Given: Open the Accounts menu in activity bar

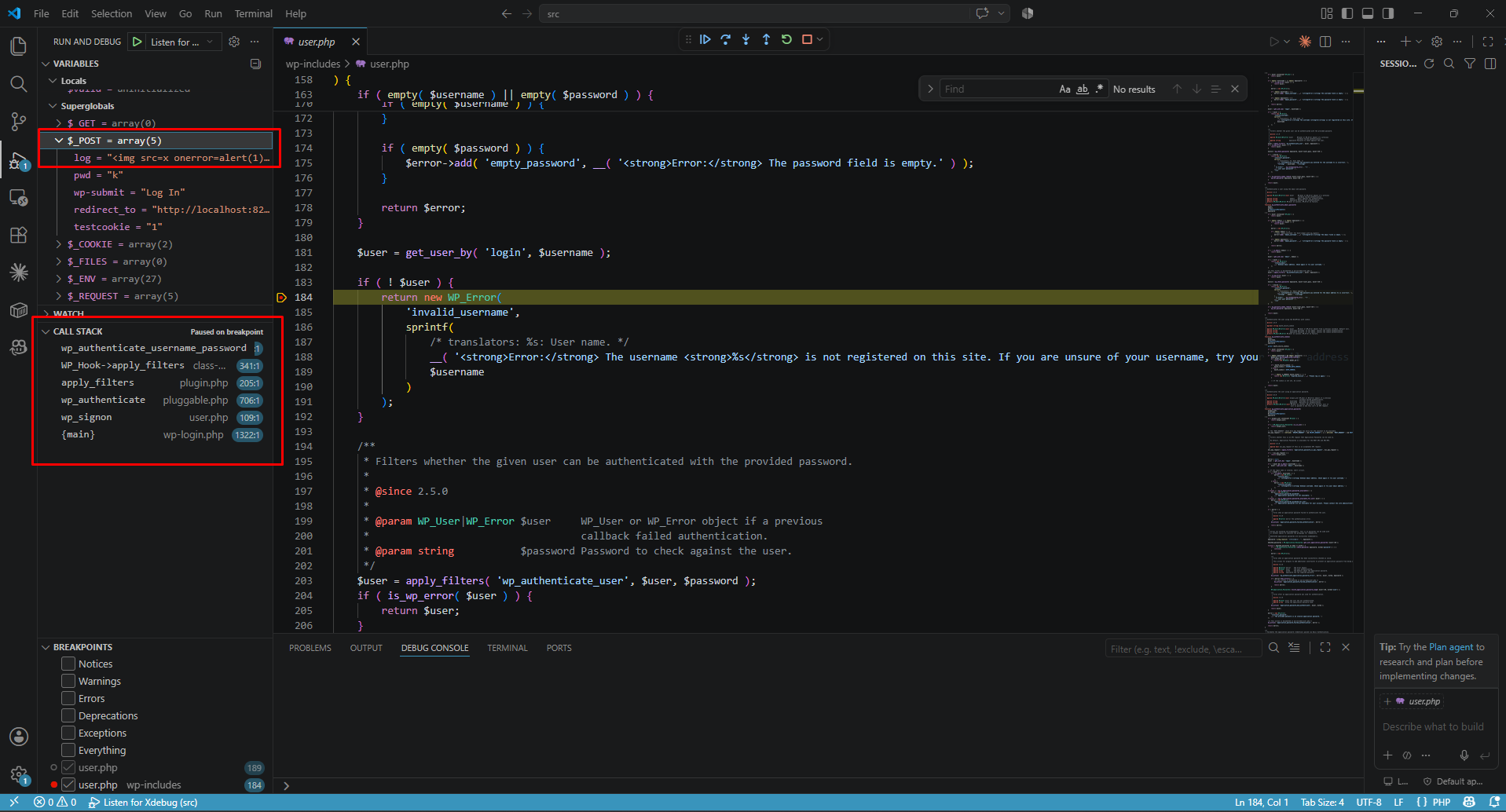Looking at the screenshot, I should click(18, 737).
